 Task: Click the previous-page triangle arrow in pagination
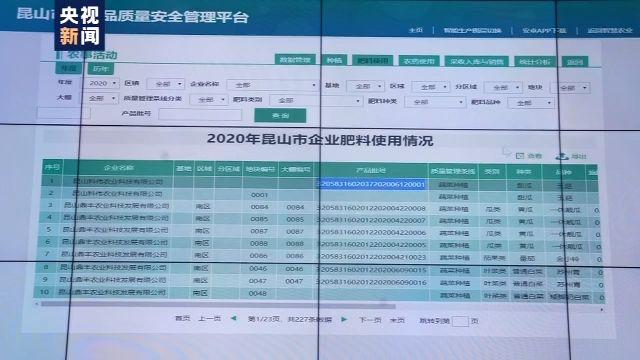233,318
